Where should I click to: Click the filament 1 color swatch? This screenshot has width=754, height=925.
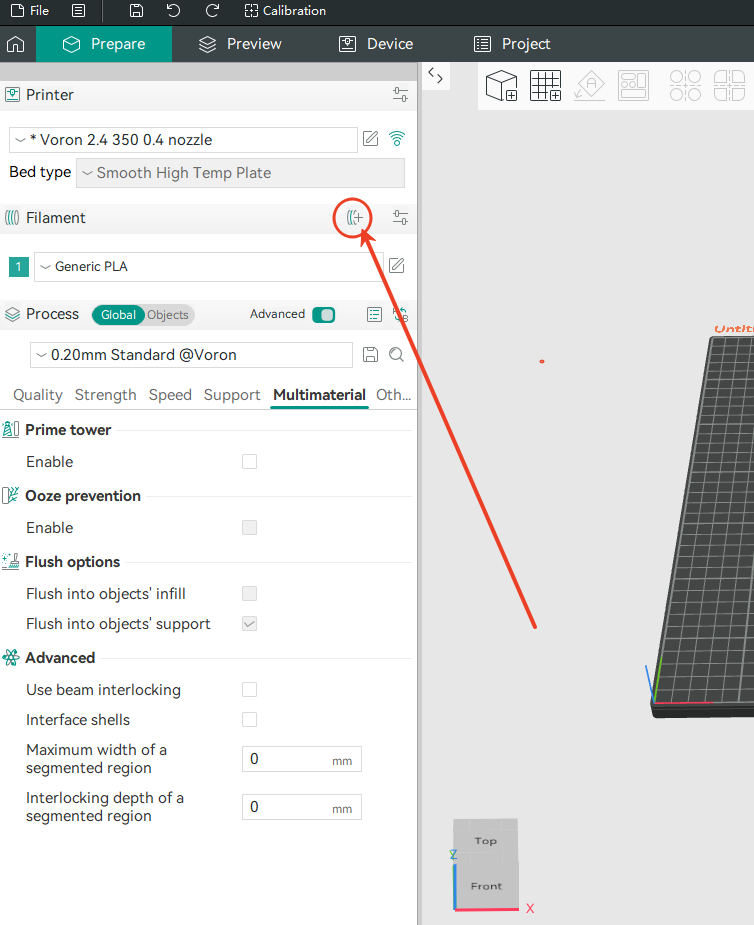[x=19, y=267]
